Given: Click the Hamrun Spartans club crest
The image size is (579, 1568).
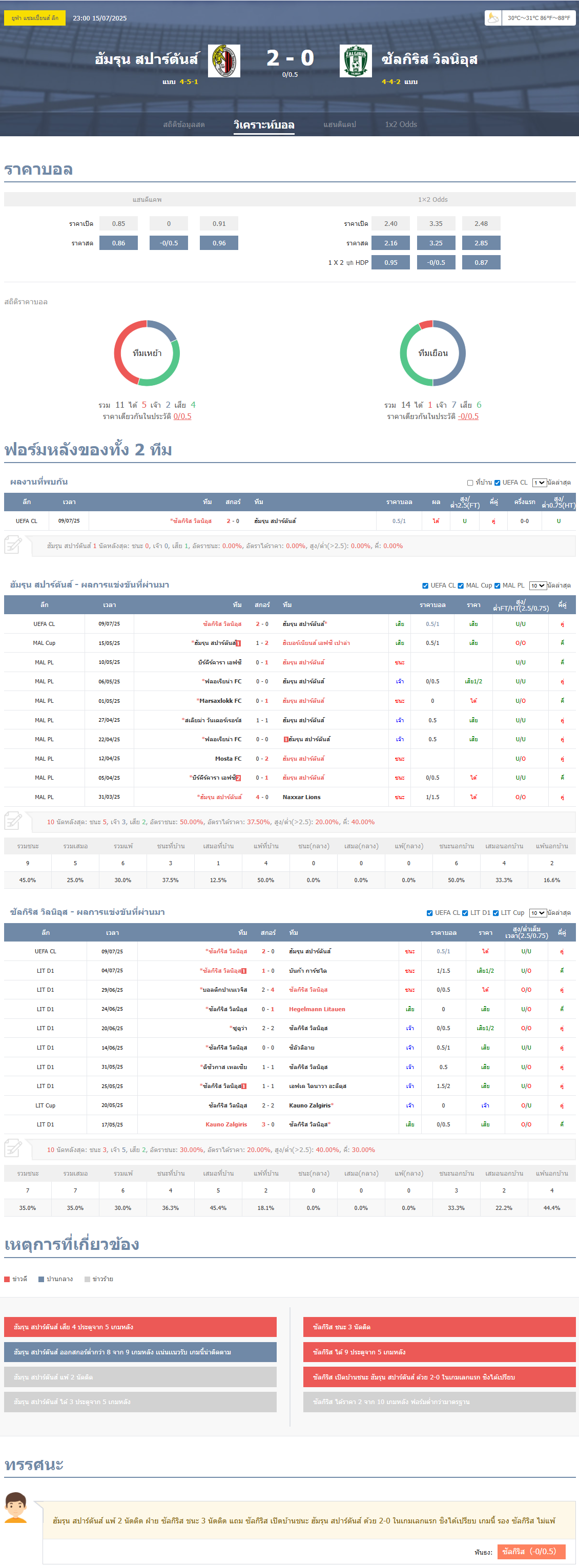Looking at the screenshot, I should (224, 61).
